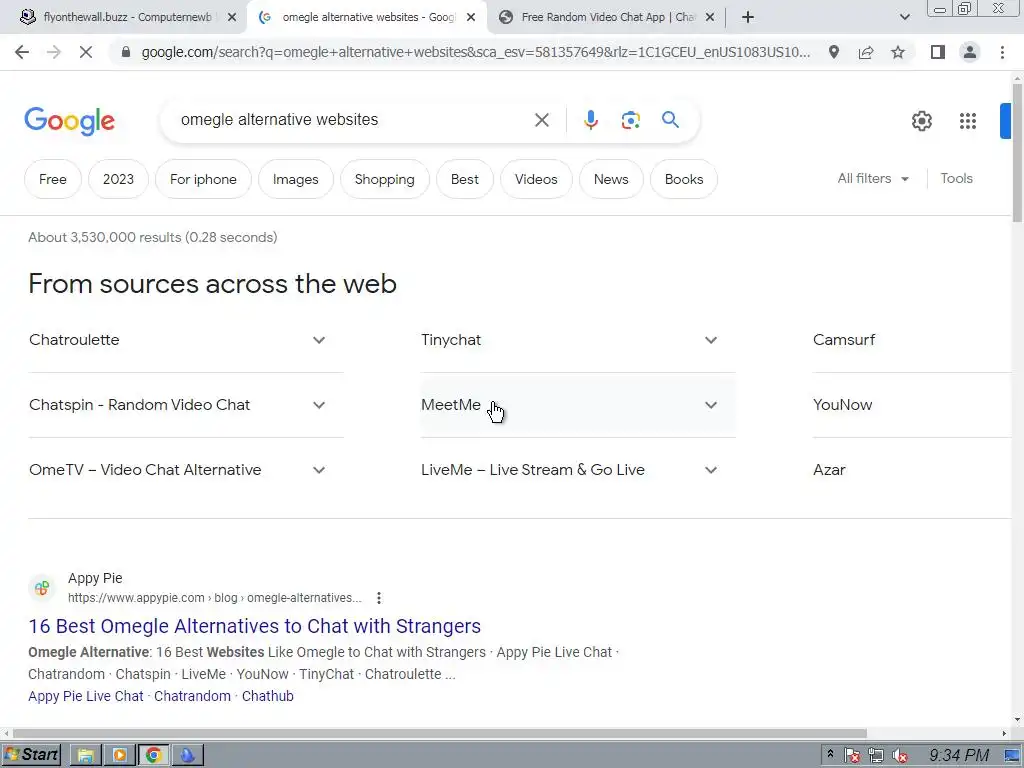The image size is (1024, 768).
Task: Open Google quick settings gear
Action: (x=921, y=121)
